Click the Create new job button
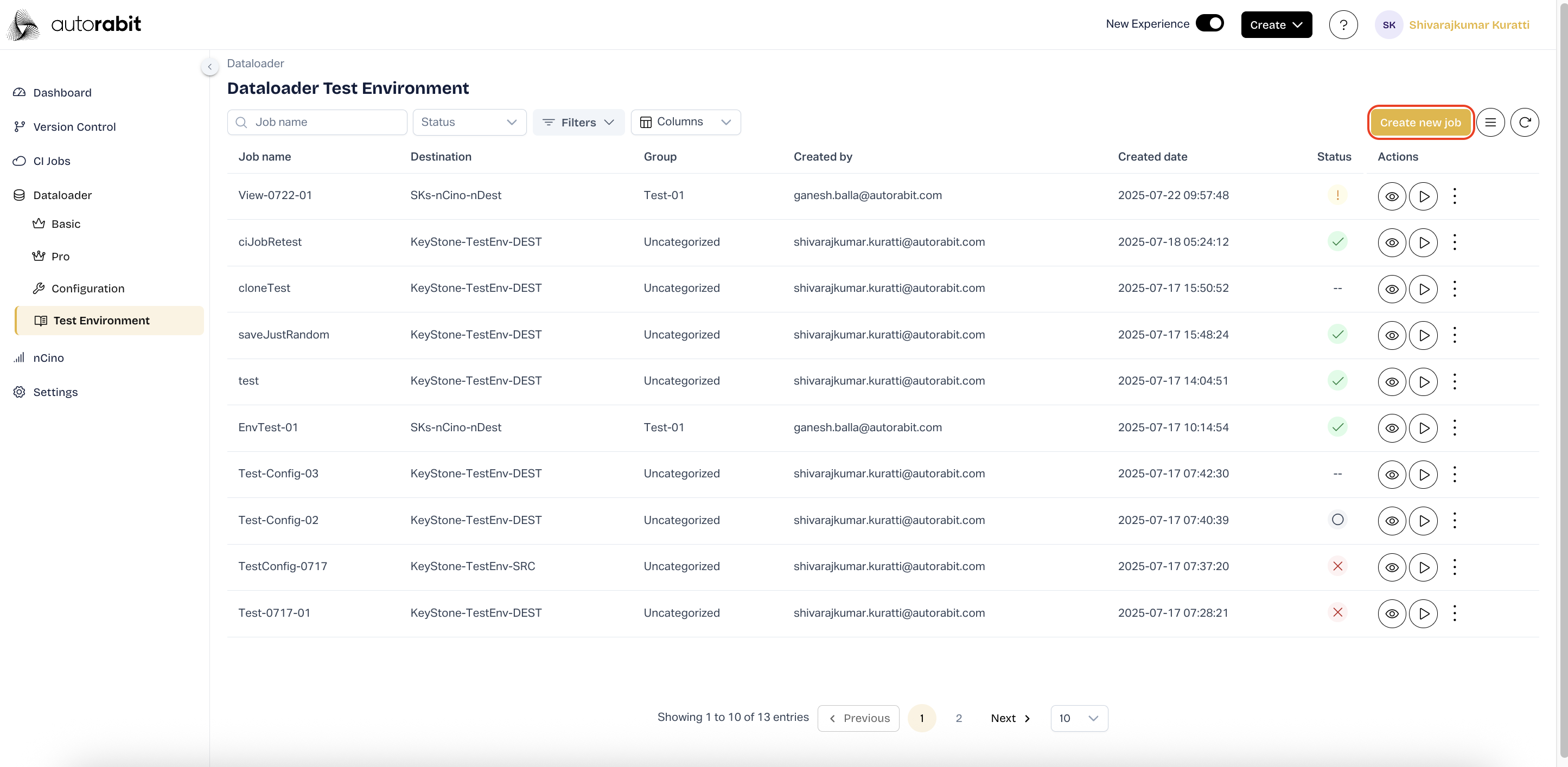1568x767 pixels. [x=1419, y=123]
